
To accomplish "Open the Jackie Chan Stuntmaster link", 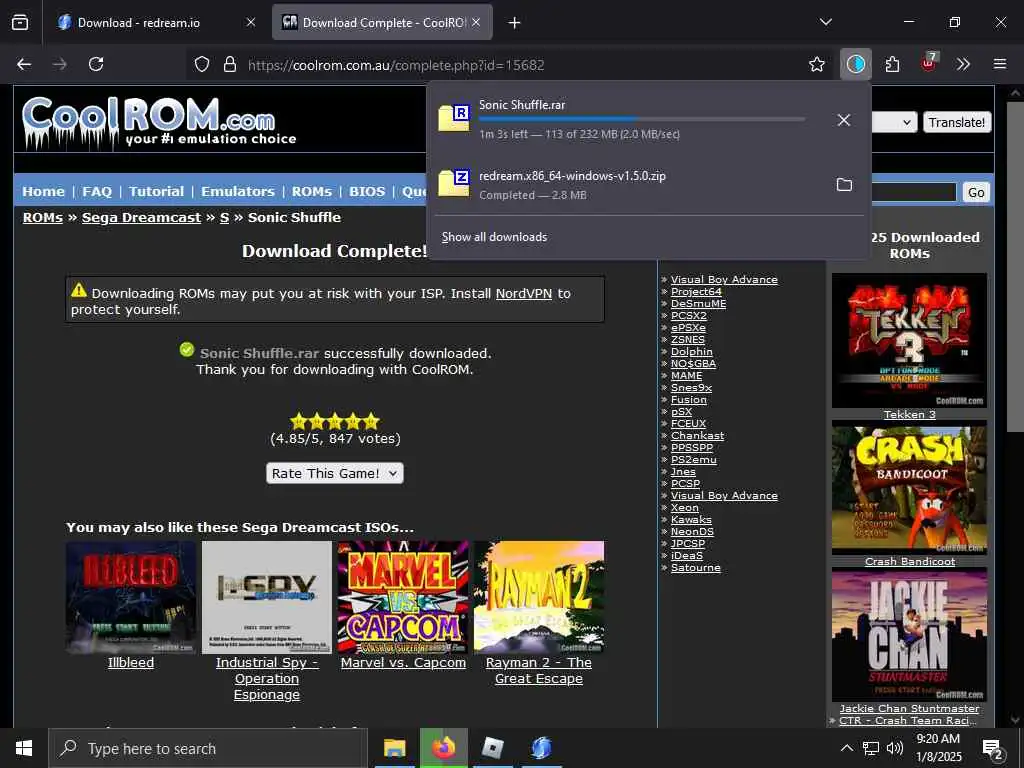I will pyautogui.click(x=910, y=709).
